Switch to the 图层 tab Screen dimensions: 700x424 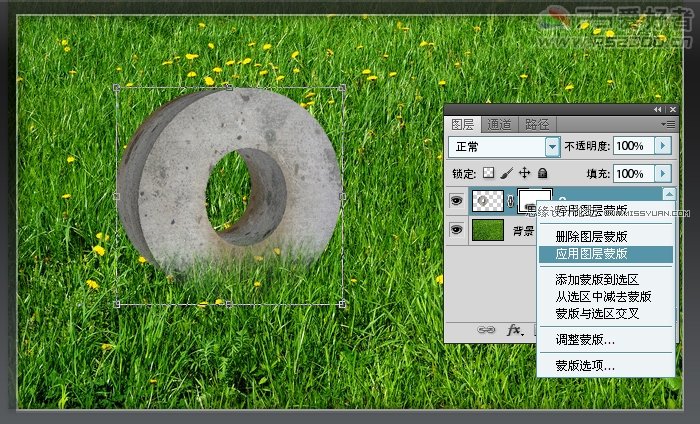(462, 125)
